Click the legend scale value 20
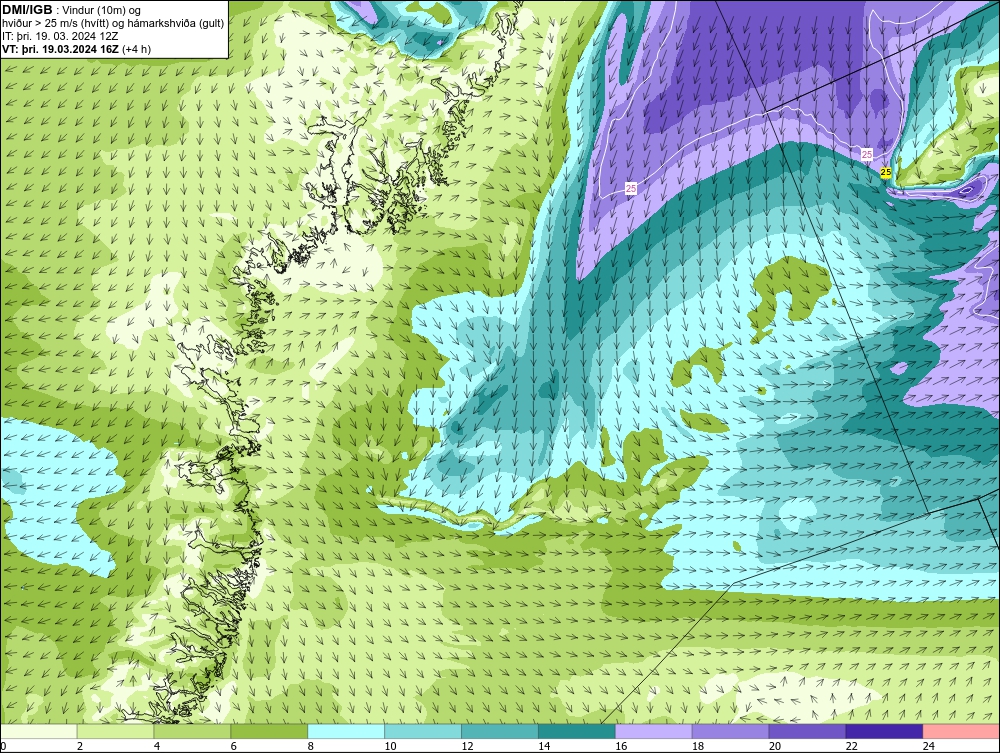The height and width of the screenshot is (753, 1000). coord(775,746)
